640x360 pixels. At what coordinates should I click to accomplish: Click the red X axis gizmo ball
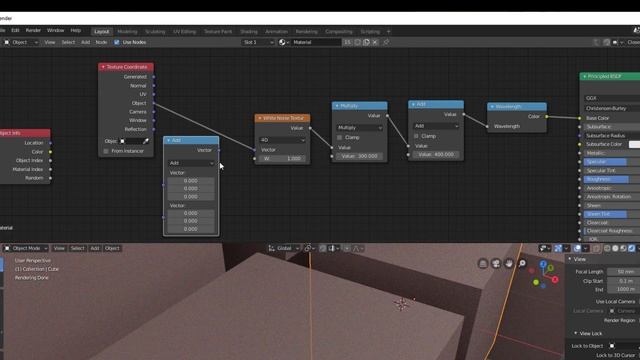(555, 280)
